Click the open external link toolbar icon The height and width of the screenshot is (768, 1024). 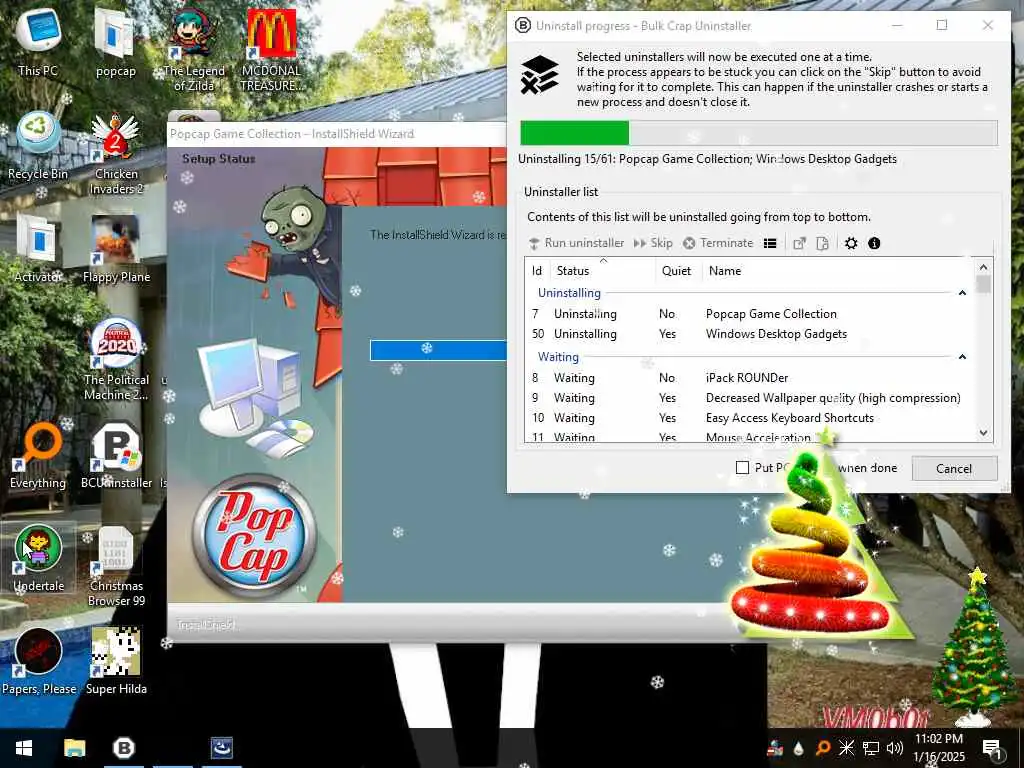pyautogui.click(x=799, y=244)
